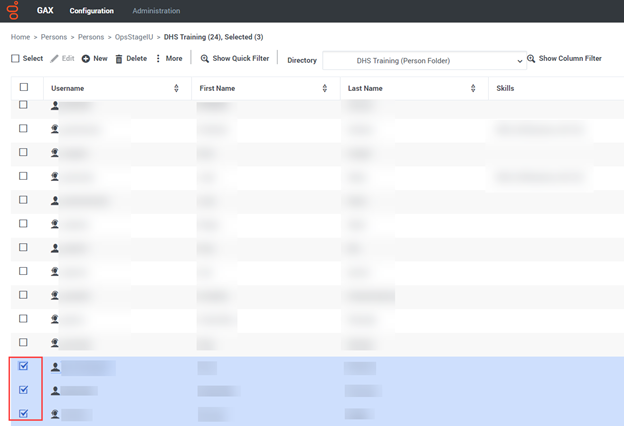Viewport: 624px width, 426px height.
Task: Uncheck the last selected row checkbox
Action: pos(24,413)
